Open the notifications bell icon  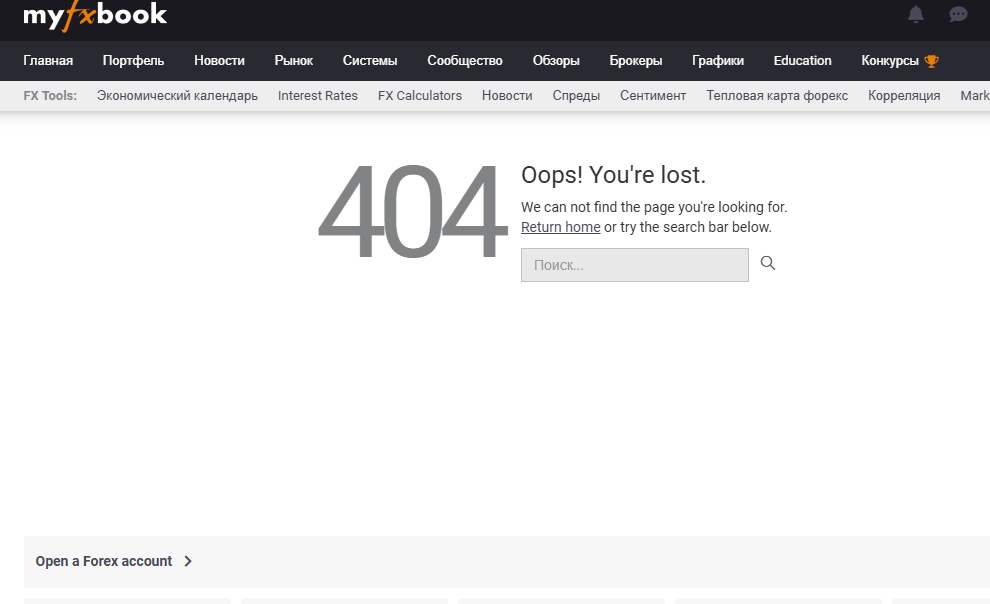915,14
